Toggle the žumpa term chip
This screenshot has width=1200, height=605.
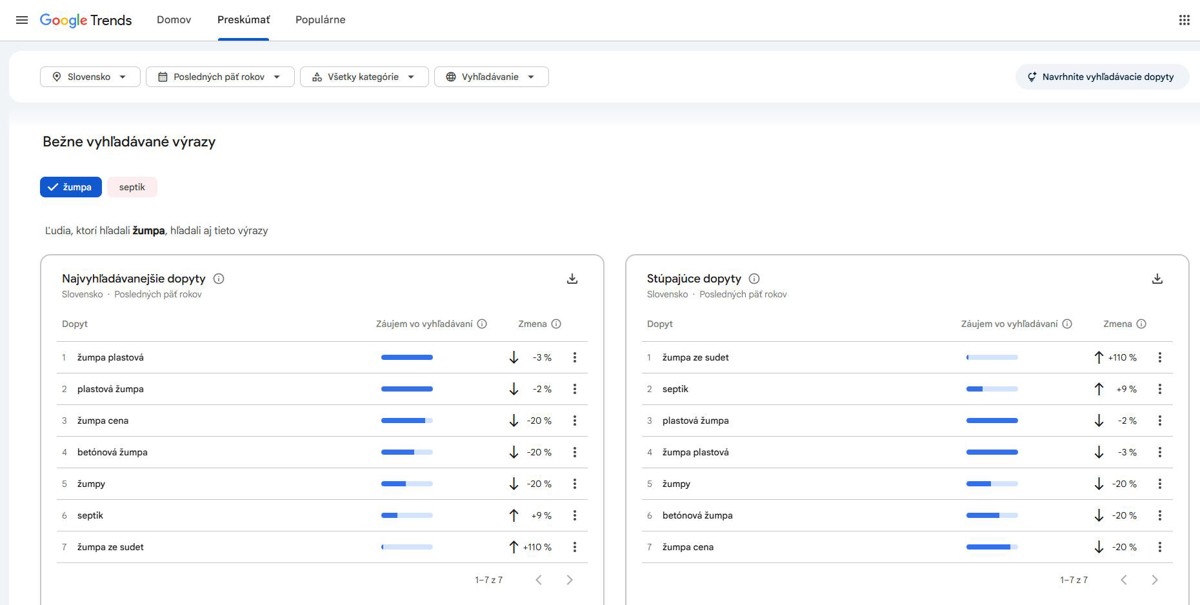(x=70, y=187)
